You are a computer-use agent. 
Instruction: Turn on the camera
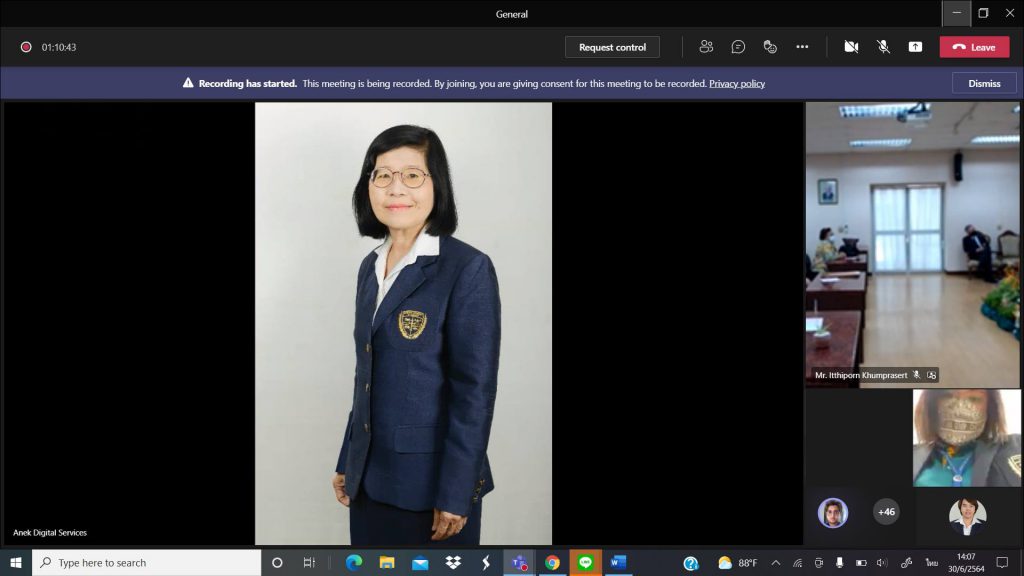click(851, 46)
